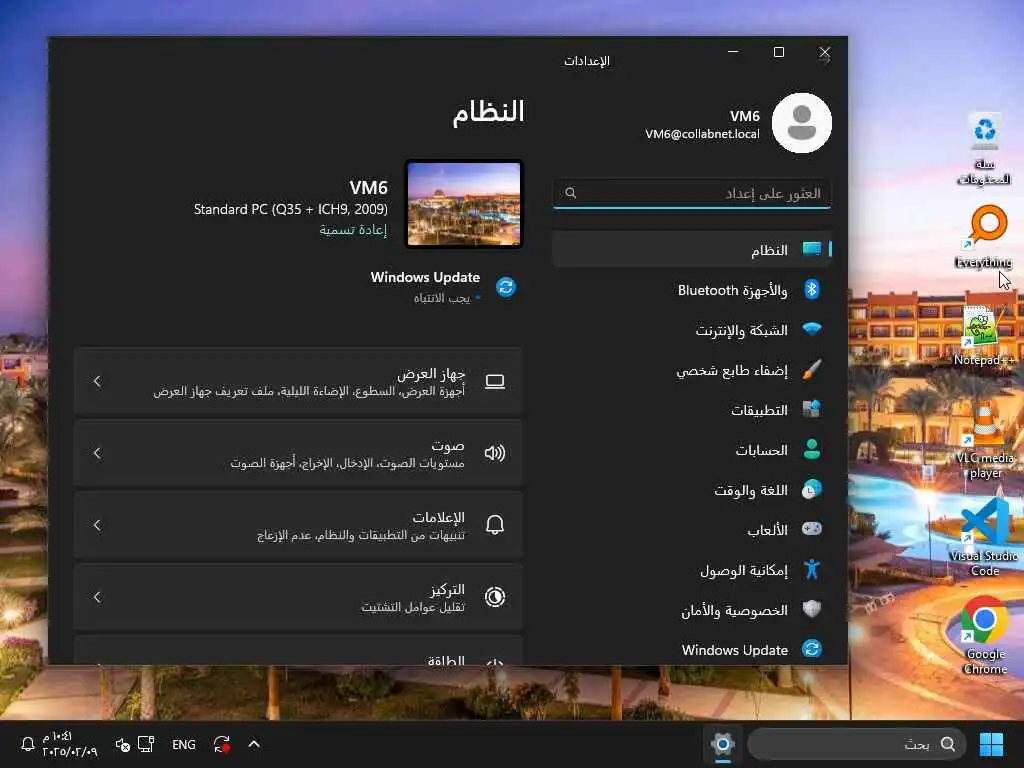Open the إمكانية الوصول accessibility icon

pos(812,569)
